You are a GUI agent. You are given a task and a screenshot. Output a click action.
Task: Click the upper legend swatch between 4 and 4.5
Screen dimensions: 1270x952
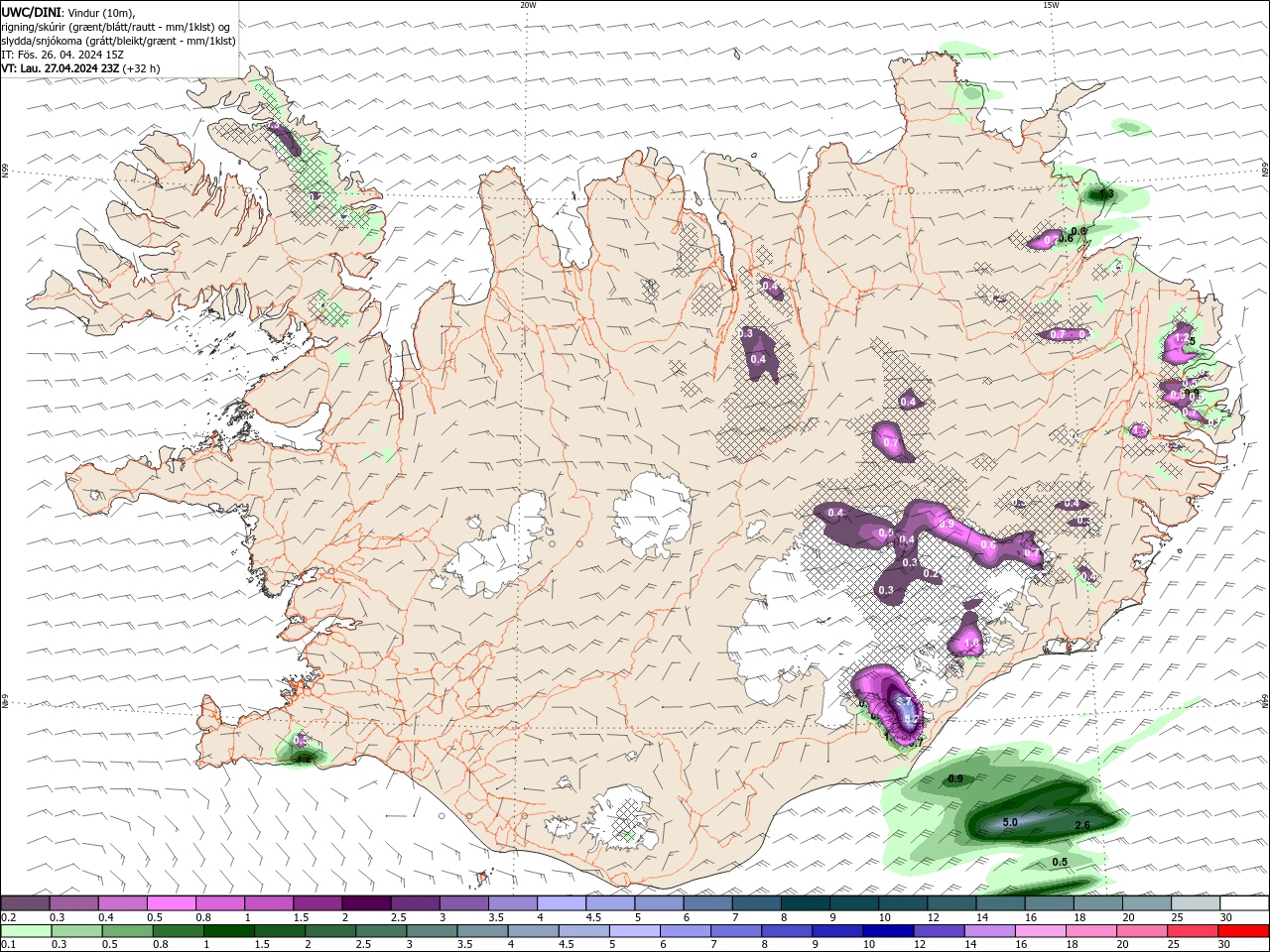[562, 903]
